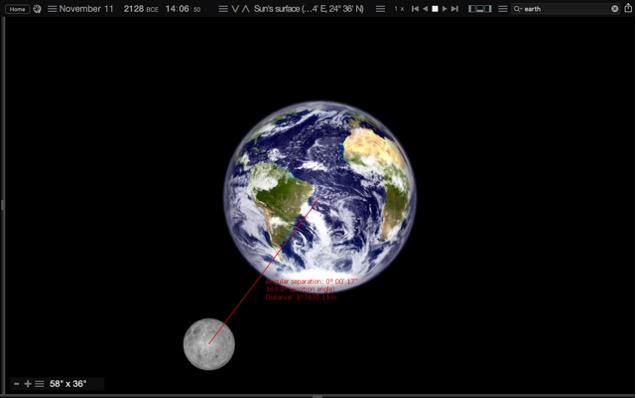Screen dimensions: 636x398
Task: Select the hand cursor tool icon
Action: [37, 9]
